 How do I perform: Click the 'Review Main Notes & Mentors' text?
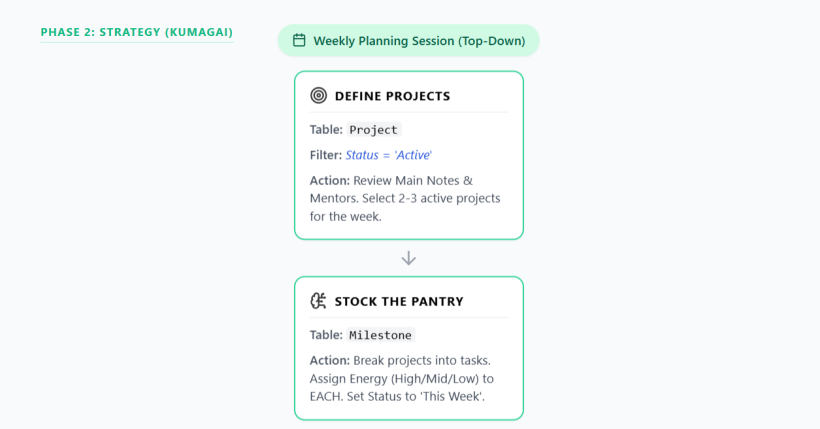tap(391, 189)
